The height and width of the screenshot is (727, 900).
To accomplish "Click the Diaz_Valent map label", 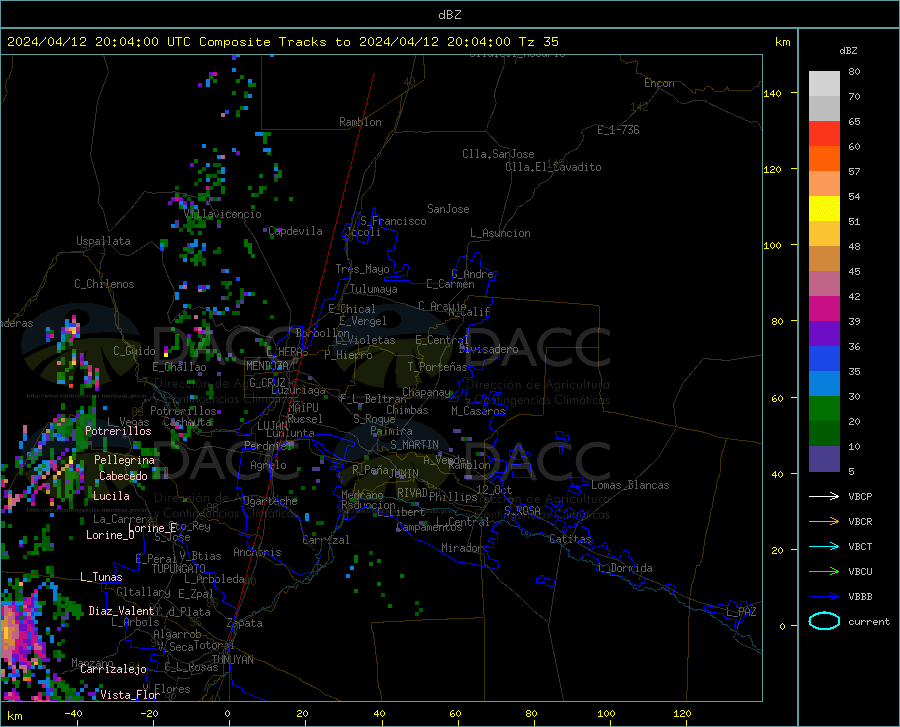I will coord(121,611).
